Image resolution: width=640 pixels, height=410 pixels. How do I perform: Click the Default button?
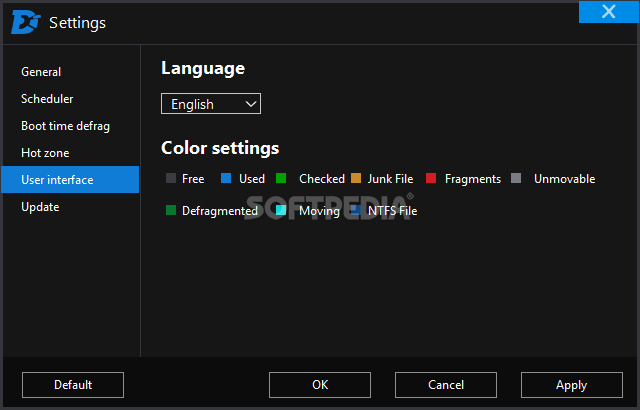pos(73,385)
